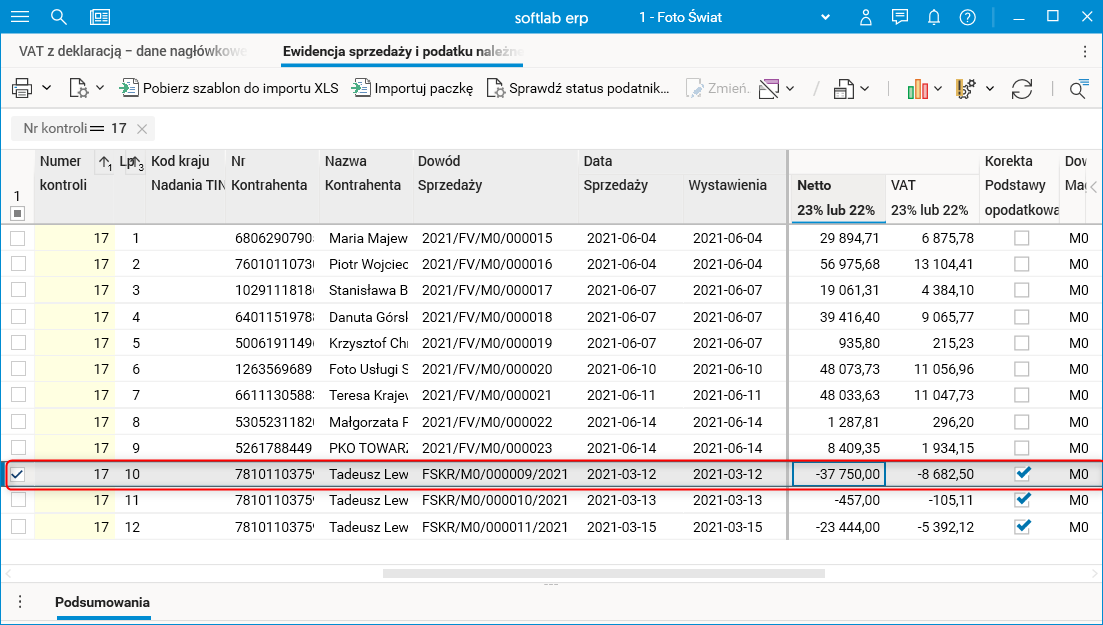
Task: Toggle Korekta Podstawy checkbox for row 12
Action: pos(1021,526)
